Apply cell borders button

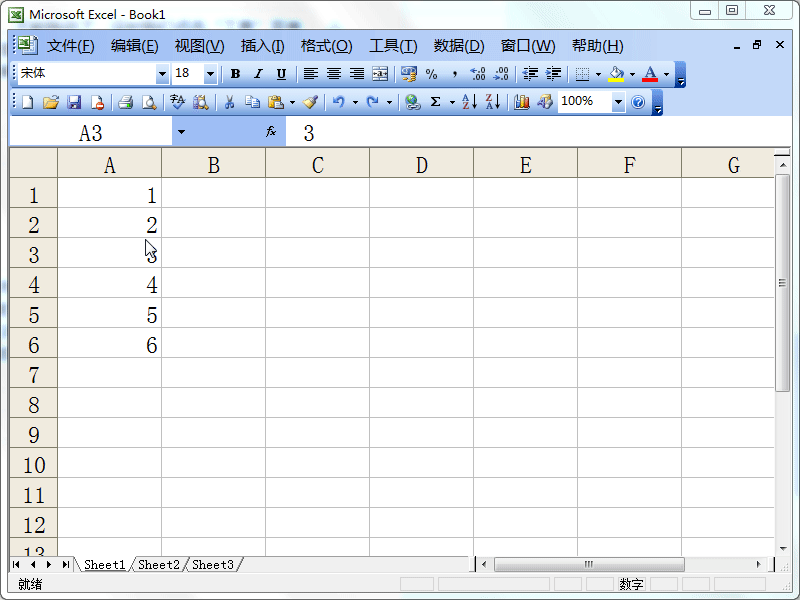click(582, 74)
